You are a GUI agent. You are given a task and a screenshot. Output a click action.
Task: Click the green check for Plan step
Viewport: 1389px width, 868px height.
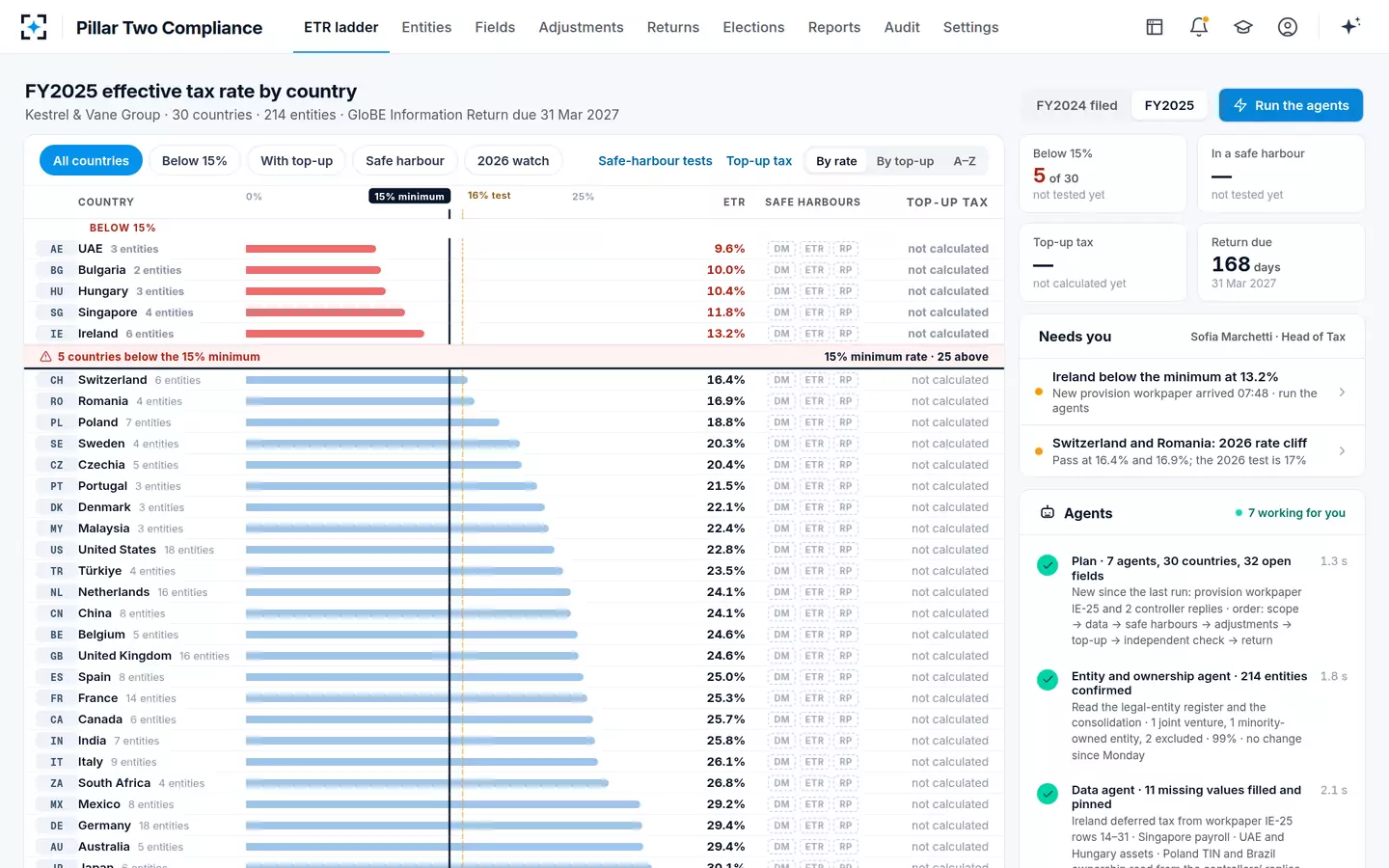(1048, 565)
